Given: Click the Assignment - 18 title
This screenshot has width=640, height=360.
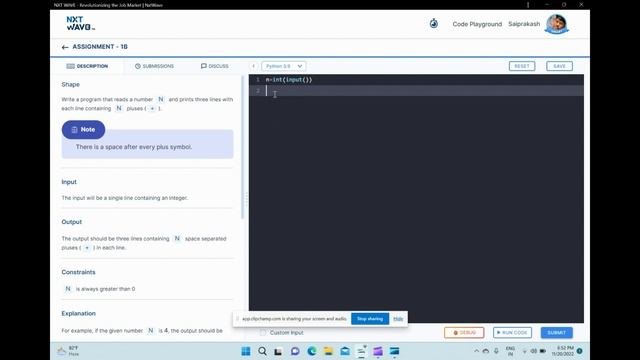Looking at the screenshot, I should 100,47.
